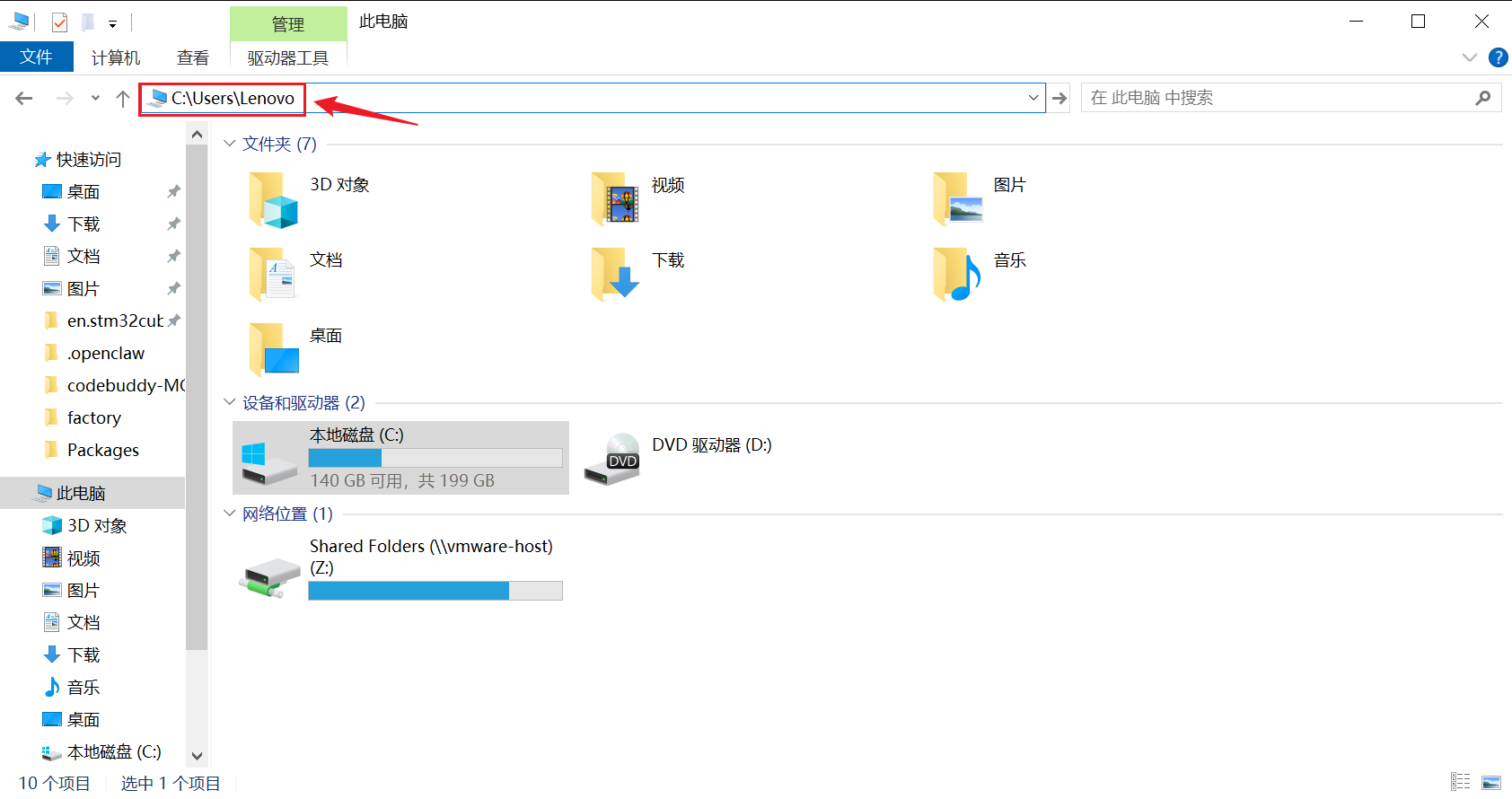
Task: Unpin en.stm32cub via its pin icon
Action: pyautogui.click(x=173, y=320)
